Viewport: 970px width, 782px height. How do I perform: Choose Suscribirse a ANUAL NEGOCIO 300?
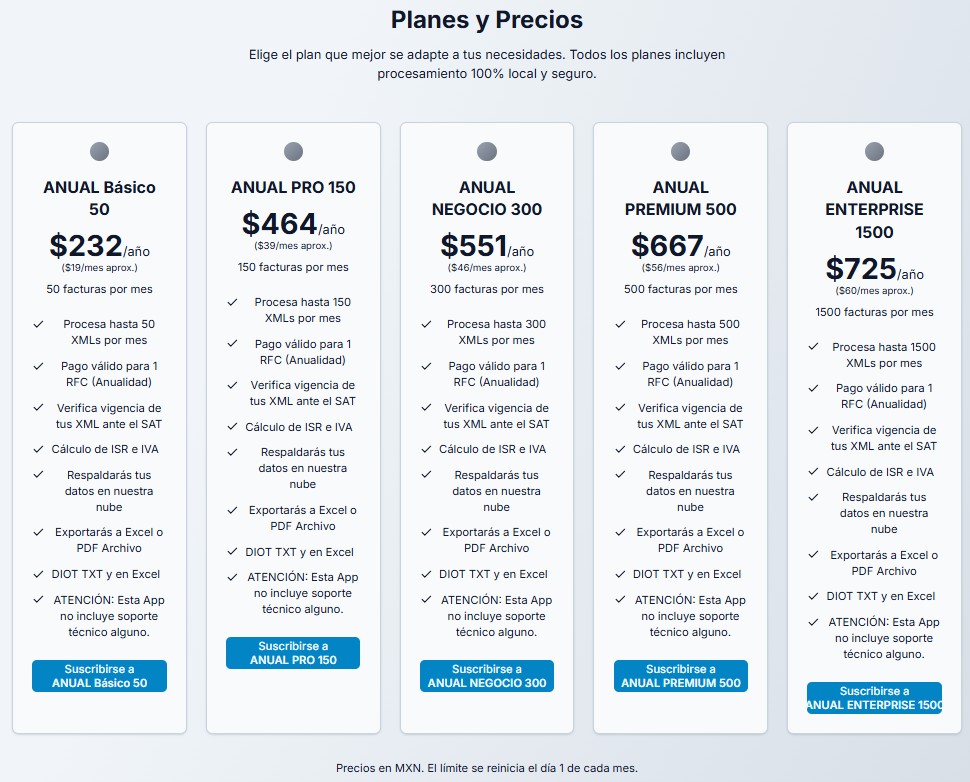[487, 676]
